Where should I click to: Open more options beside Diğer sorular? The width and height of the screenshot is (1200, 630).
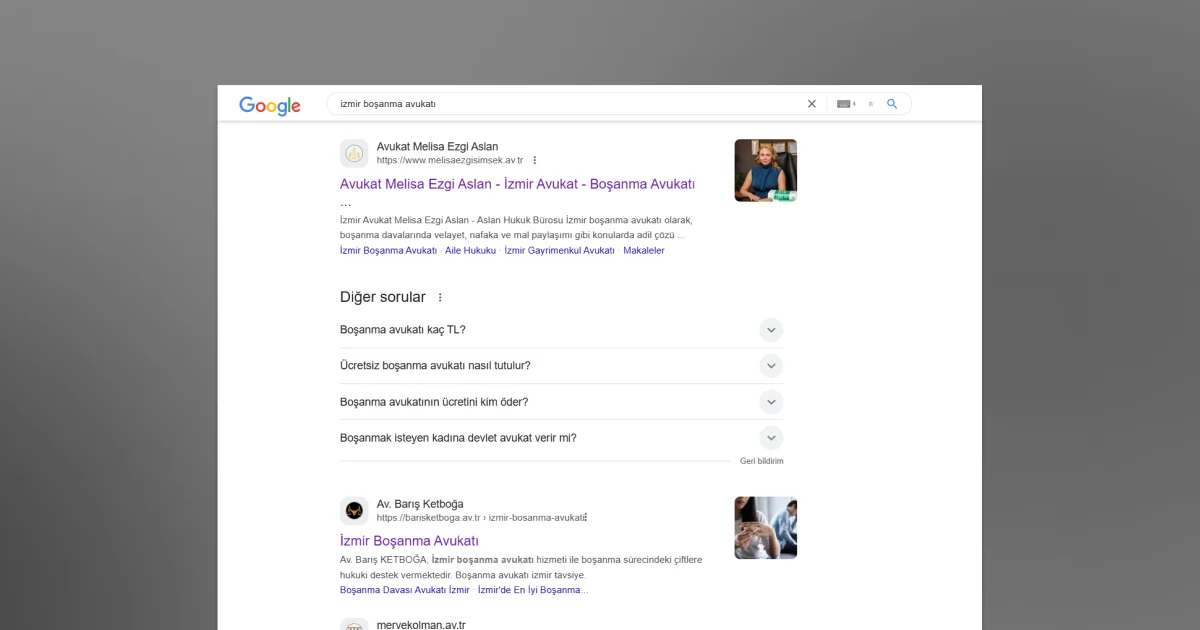click(x=440, y=297)
